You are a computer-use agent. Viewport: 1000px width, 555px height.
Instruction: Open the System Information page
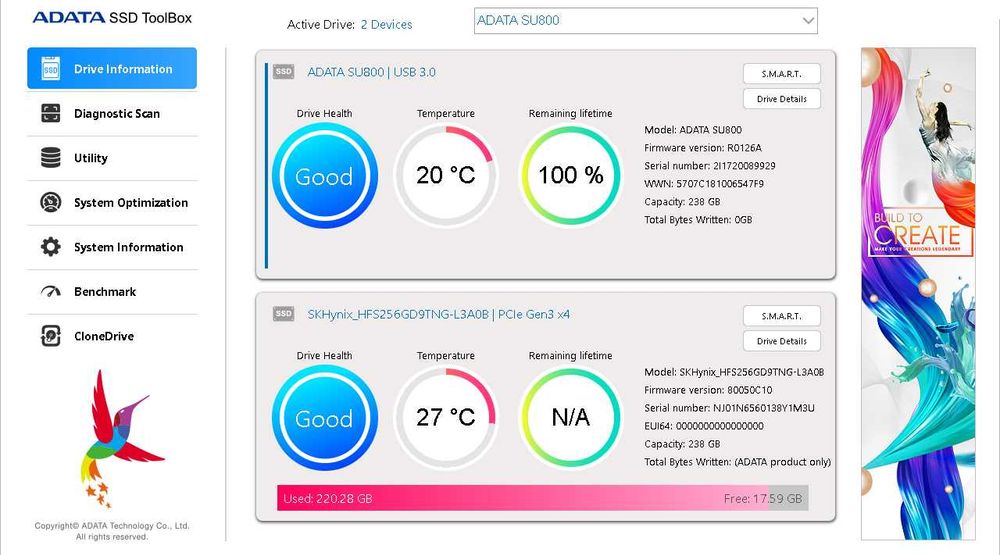click(x=112, y=248)
